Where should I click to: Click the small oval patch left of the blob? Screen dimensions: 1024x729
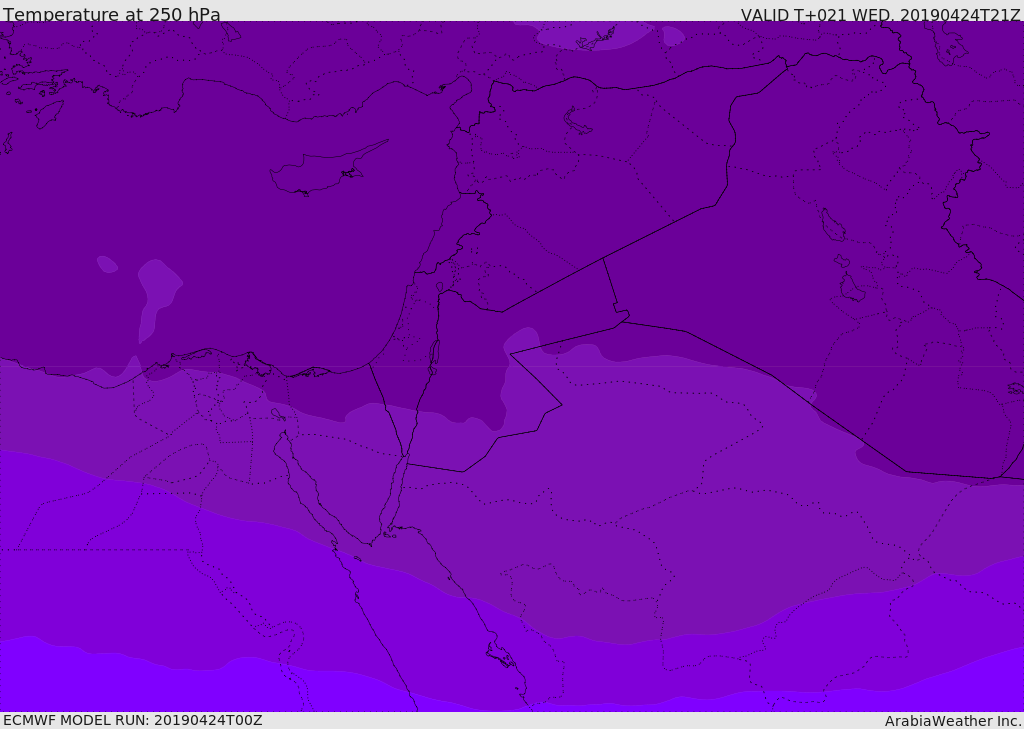[107, 264]
